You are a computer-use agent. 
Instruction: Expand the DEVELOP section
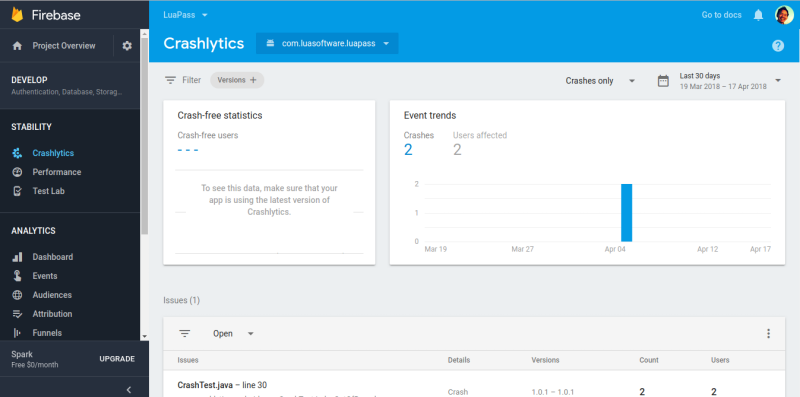click(x=70, y=85)
